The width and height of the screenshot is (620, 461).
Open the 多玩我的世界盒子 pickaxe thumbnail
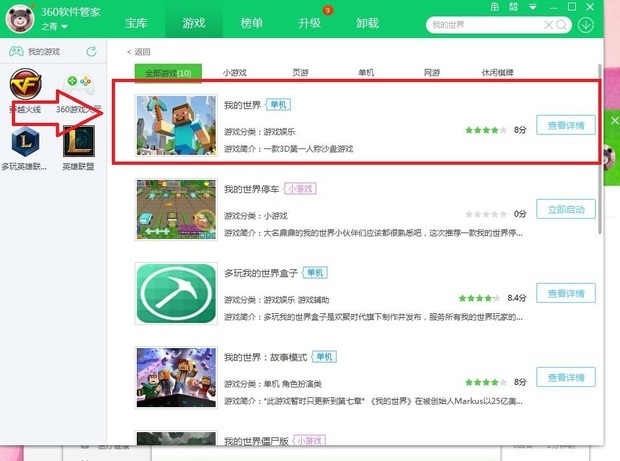click(x=176, y=293)
